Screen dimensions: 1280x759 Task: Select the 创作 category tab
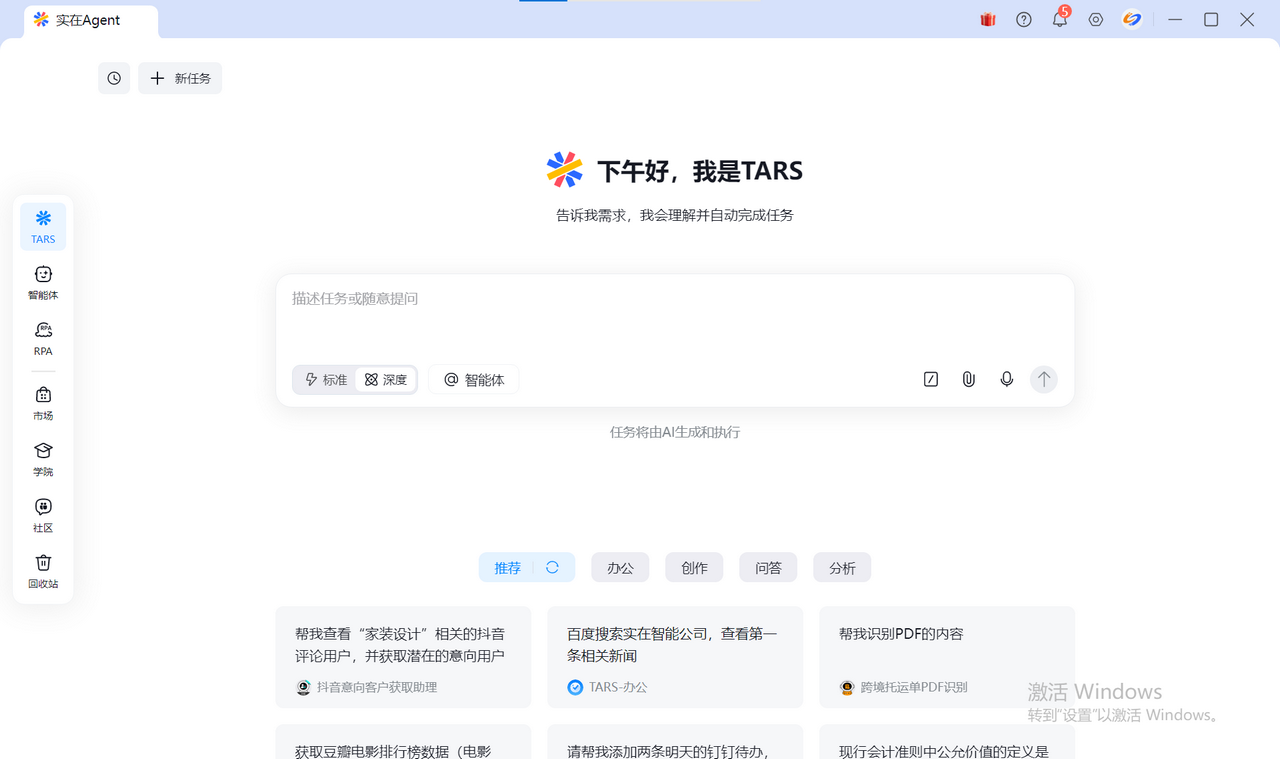694,568
